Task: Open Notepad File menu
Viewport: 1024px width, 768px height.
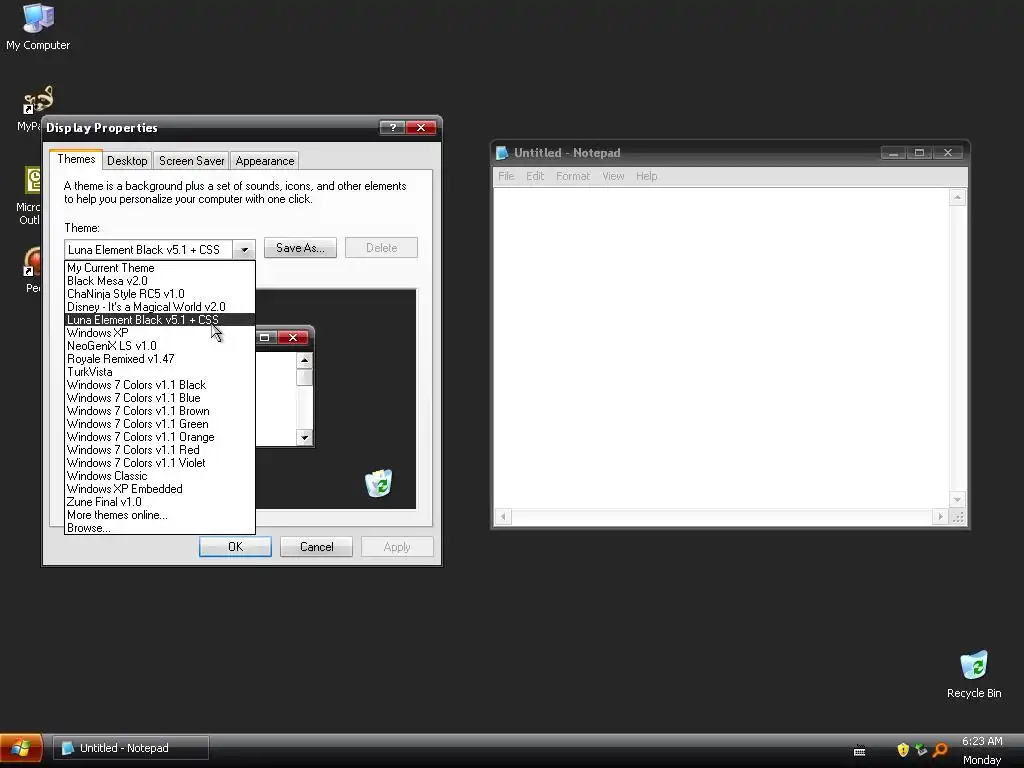Action: pos(506,176)
